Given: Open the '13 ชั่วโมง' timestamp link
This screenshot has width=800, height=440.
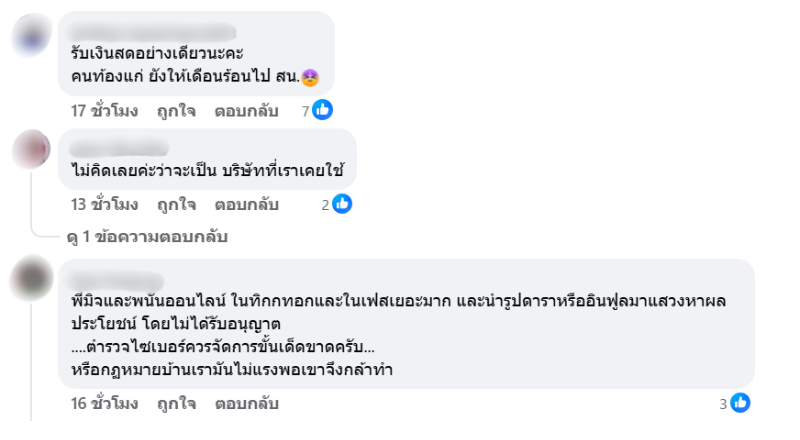Looking at the screenshot, I should (x=104, y=204).
